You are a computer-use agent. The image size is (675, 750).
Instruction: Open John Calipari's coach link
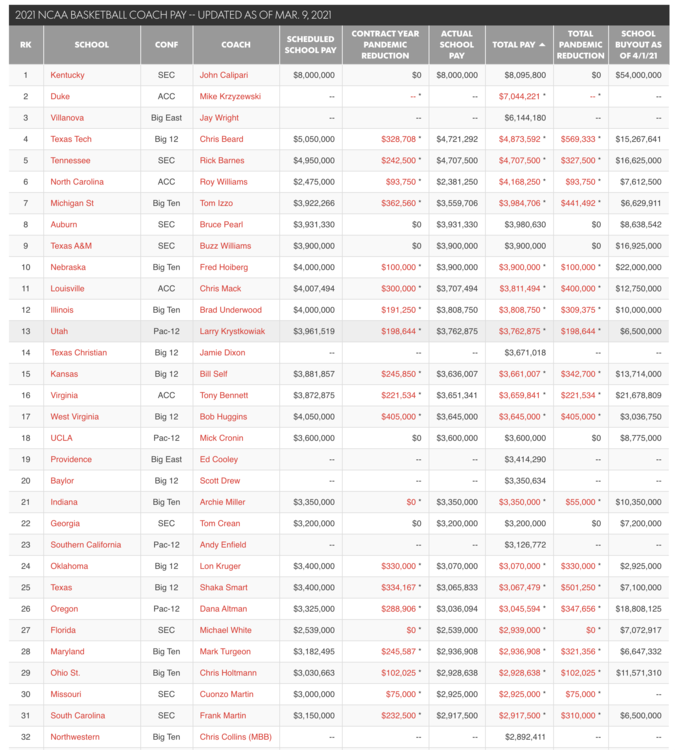223,75
